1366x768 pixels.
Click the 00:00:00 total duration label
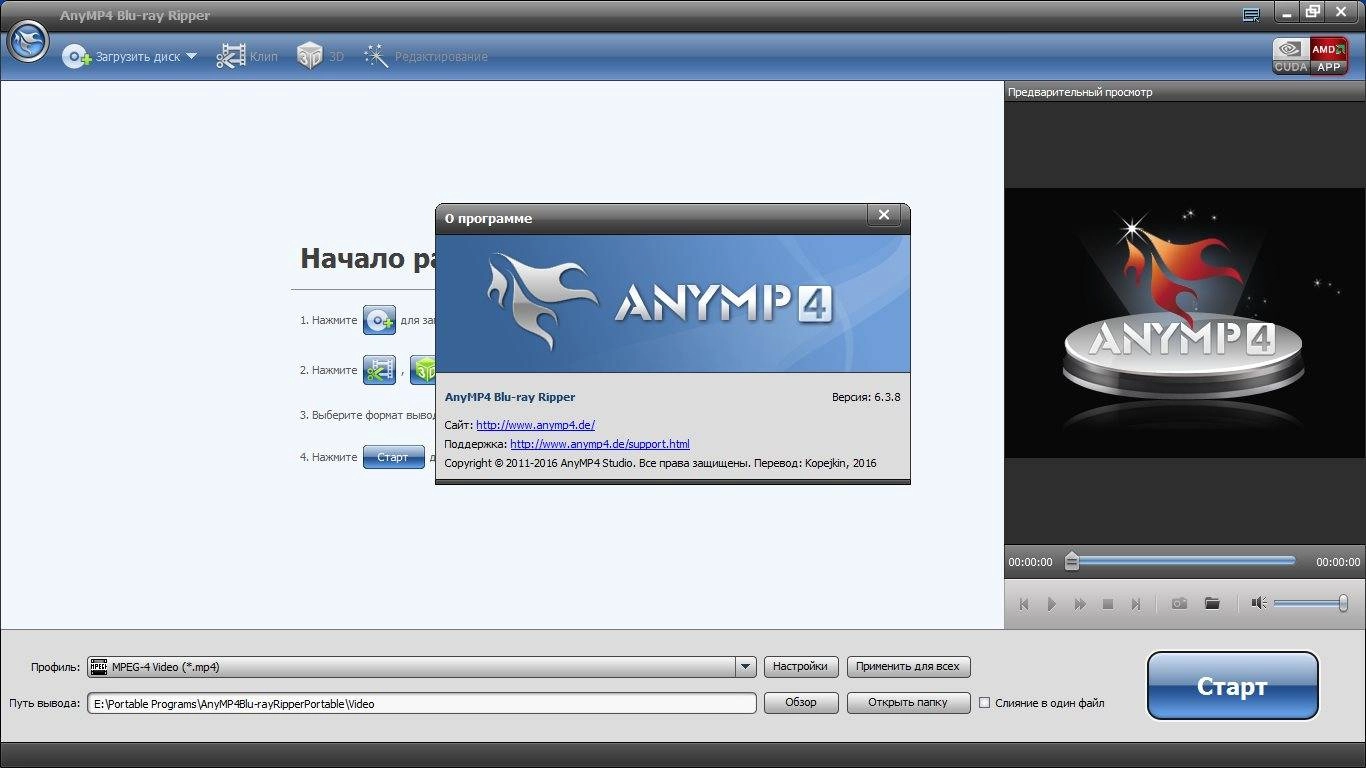coord(1338,562)
